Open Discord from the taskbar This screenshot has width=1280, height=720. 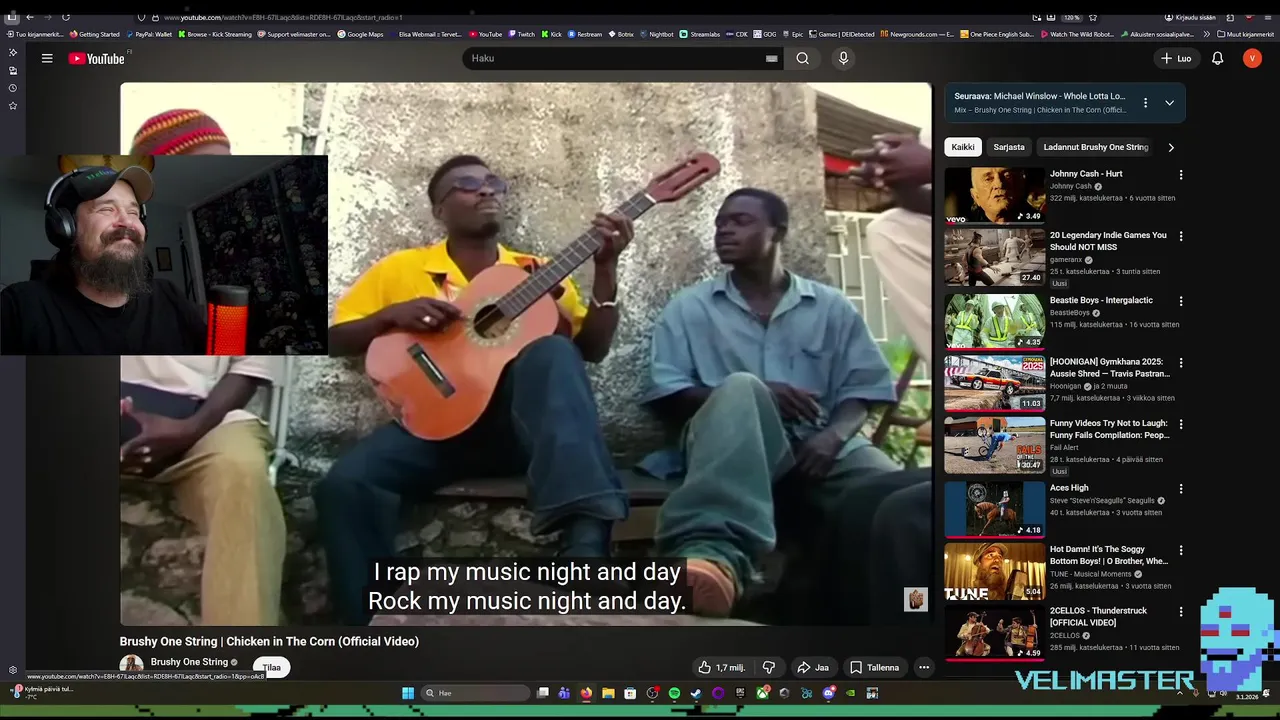pyautogui.click(x=829, y=693)
